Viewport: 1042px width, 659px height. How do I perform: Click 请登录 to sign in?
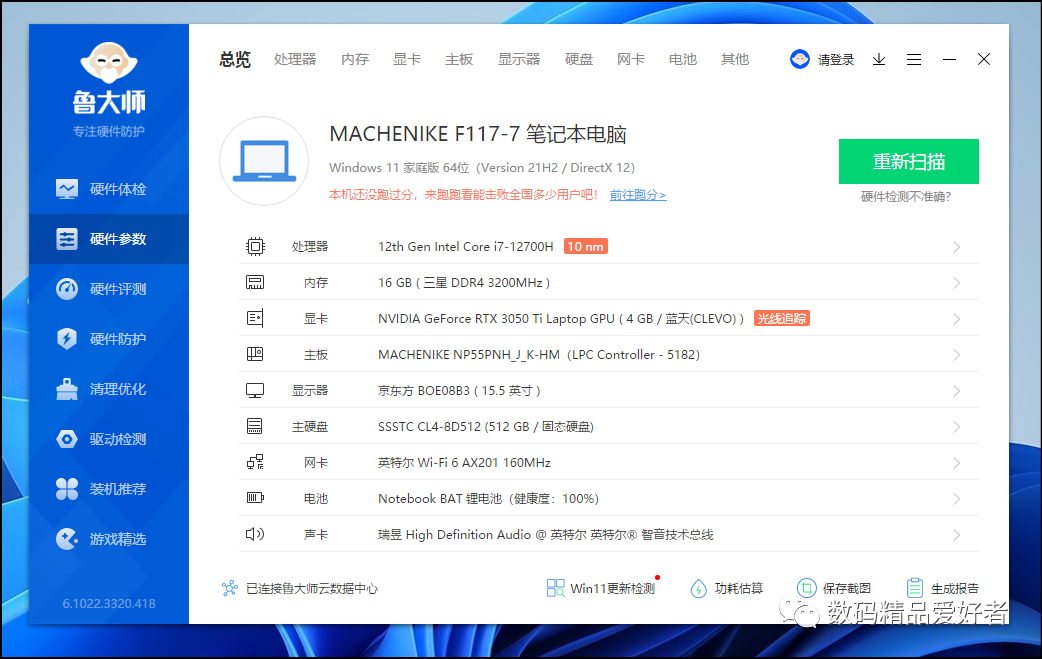point(835,60)
